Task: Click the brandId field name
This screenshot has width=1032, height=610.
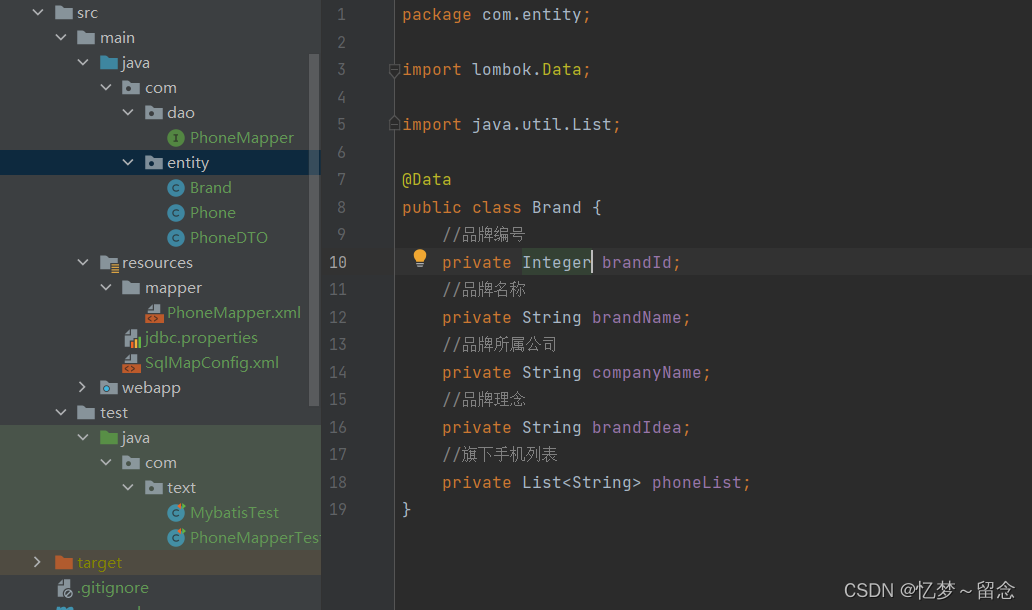Action: click(x=636, y=263)
